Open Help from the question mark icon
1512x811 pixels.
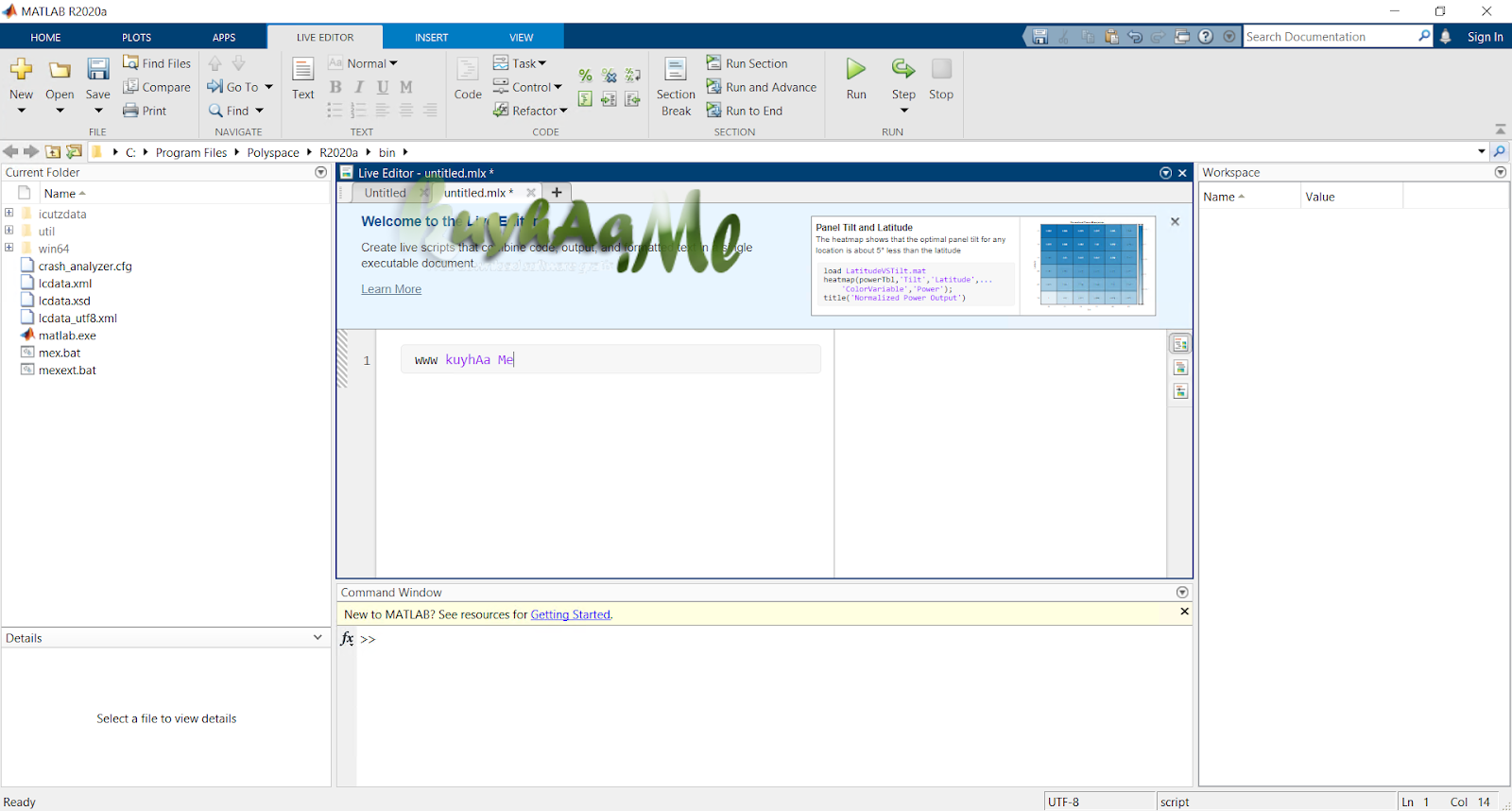click(x=1206, y=37)
